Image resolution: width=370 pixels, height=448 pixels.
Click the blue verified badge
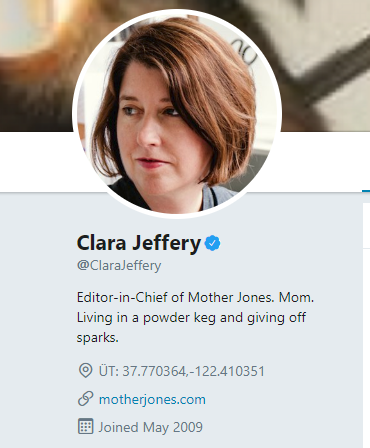[212, 243]
